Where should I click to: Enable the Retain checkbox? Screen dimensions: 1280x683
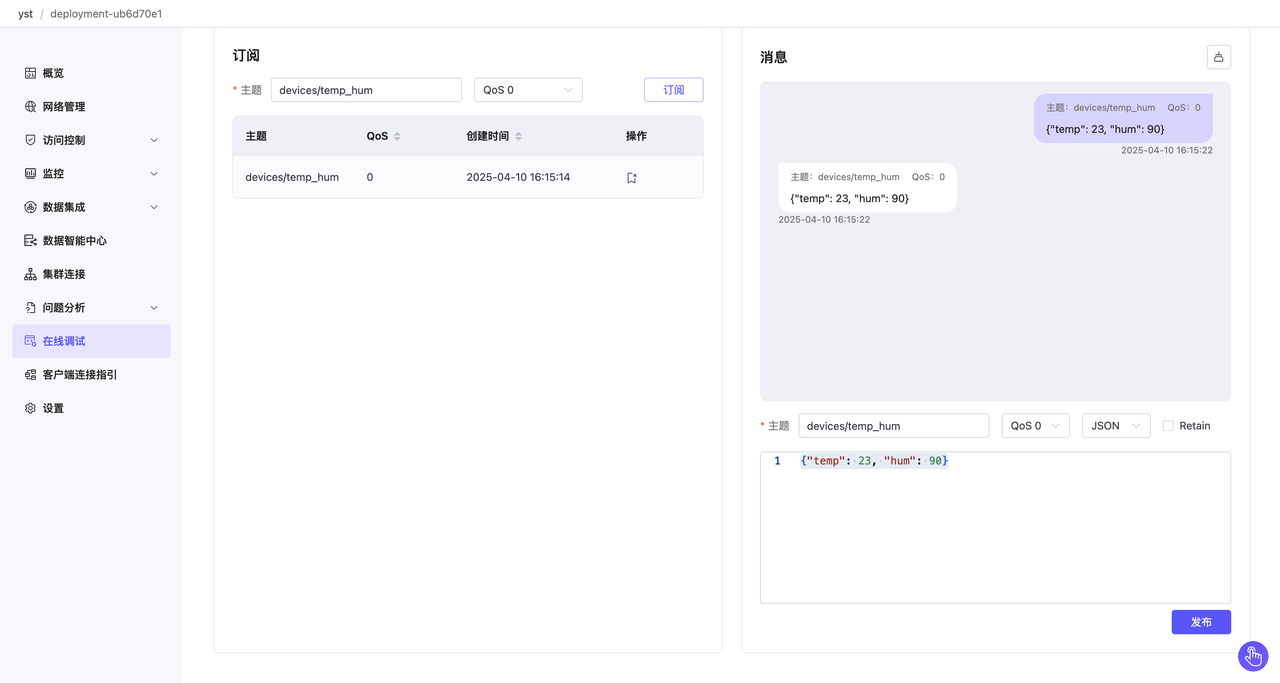1168,426
